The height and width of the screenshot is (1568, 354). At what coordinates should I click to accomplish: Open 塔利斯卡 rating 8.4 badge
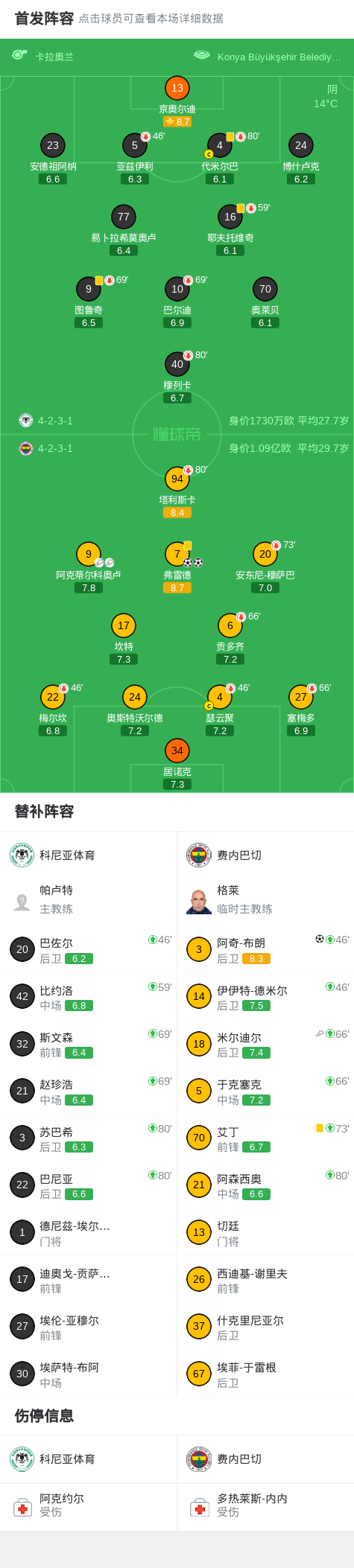[177, 512]
